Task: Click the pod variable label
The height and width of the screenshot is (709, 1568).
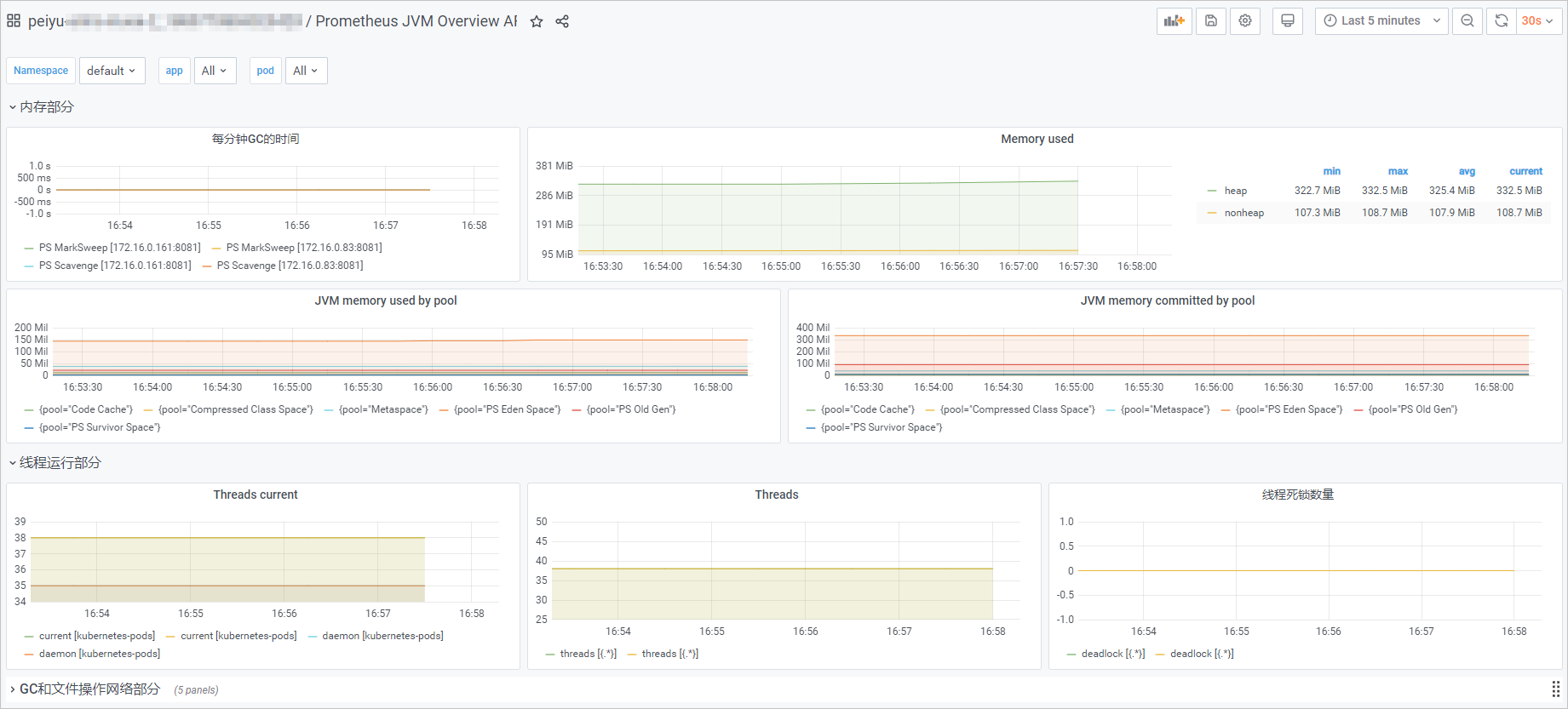Action: [266, 71]
